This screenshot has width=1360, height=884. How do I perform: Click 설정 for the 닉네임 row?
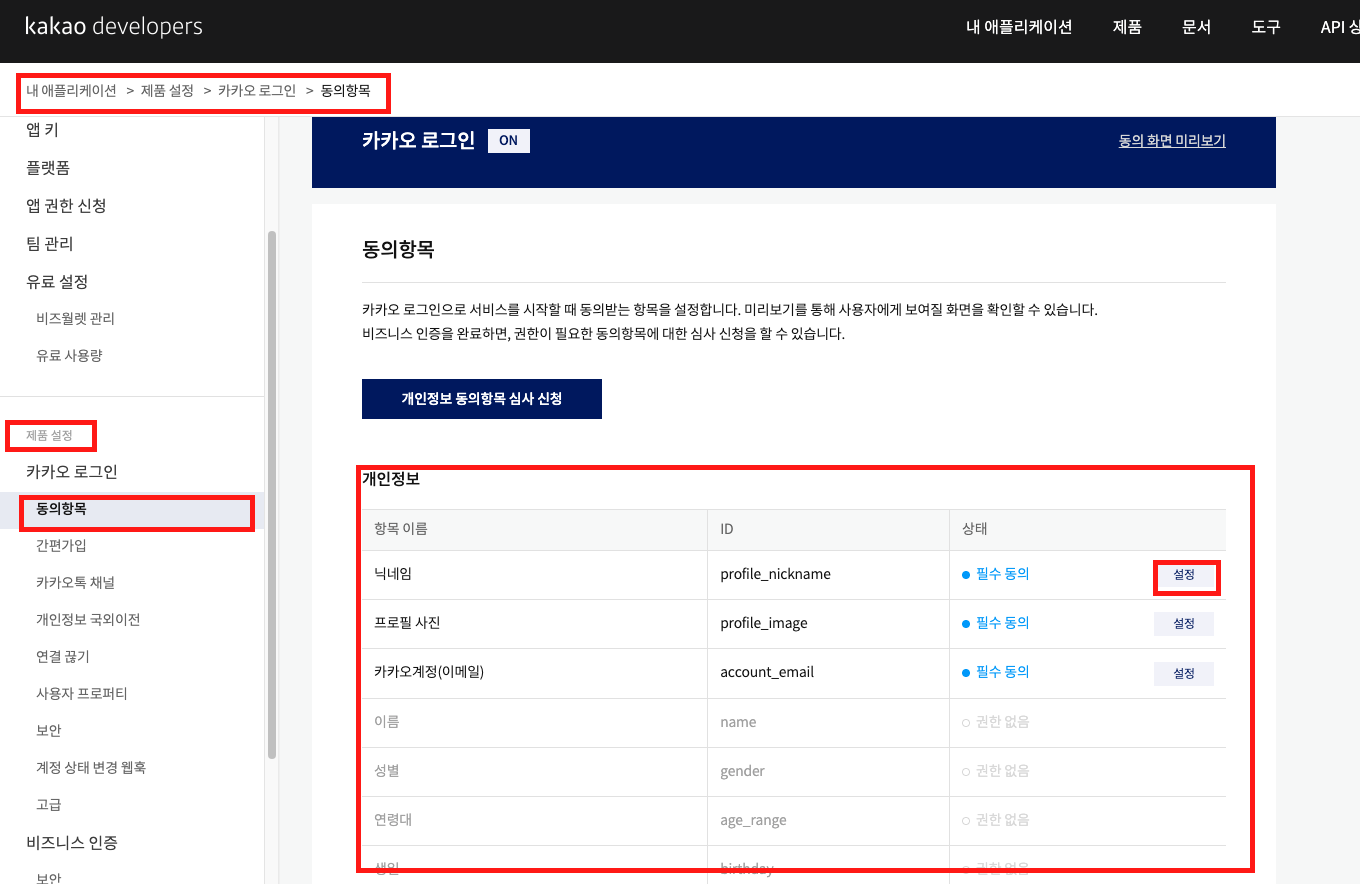pyautogui.click(x=1184, y=575)
